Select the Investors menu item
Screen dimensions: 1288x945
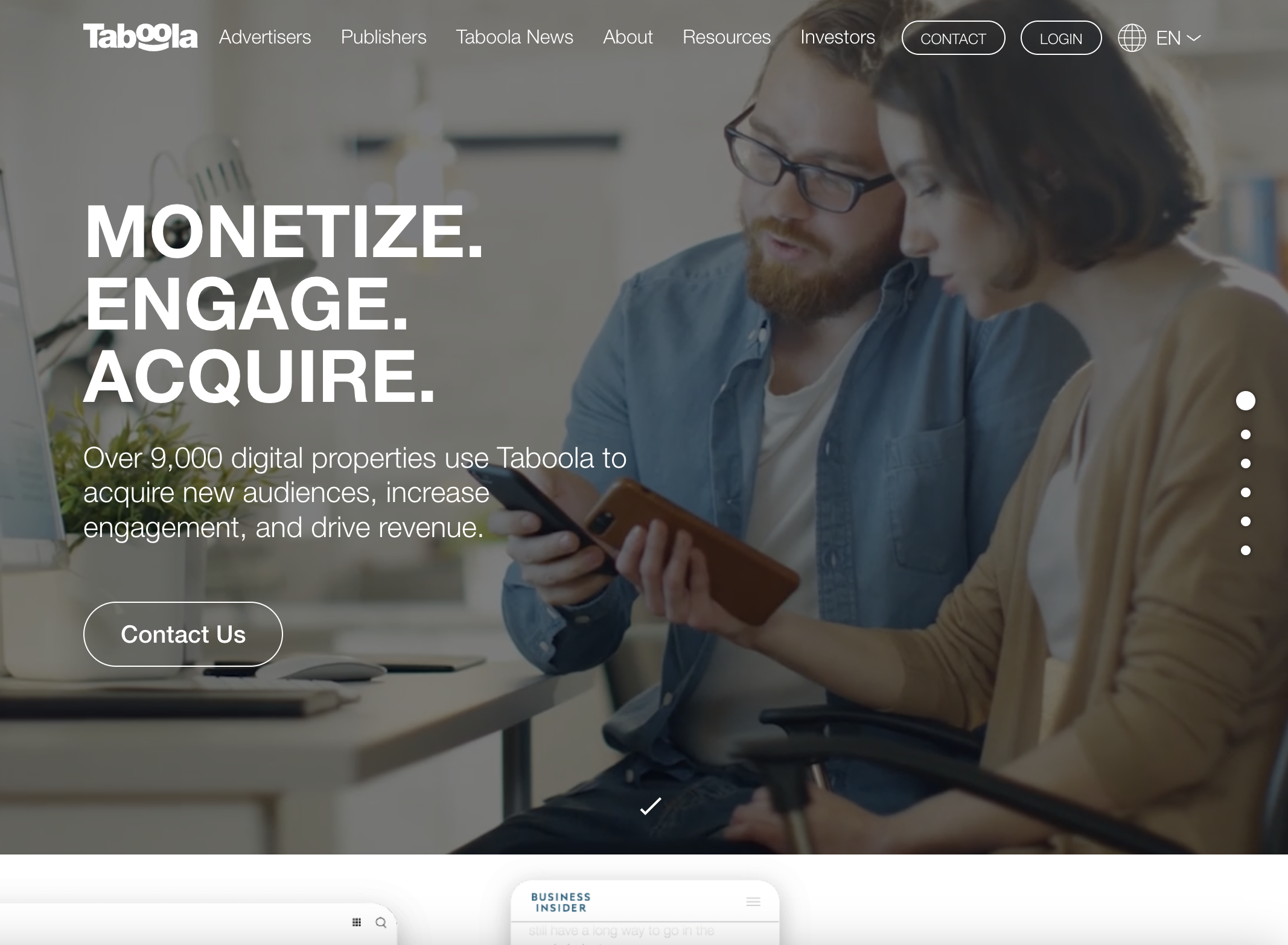point(838,37)
